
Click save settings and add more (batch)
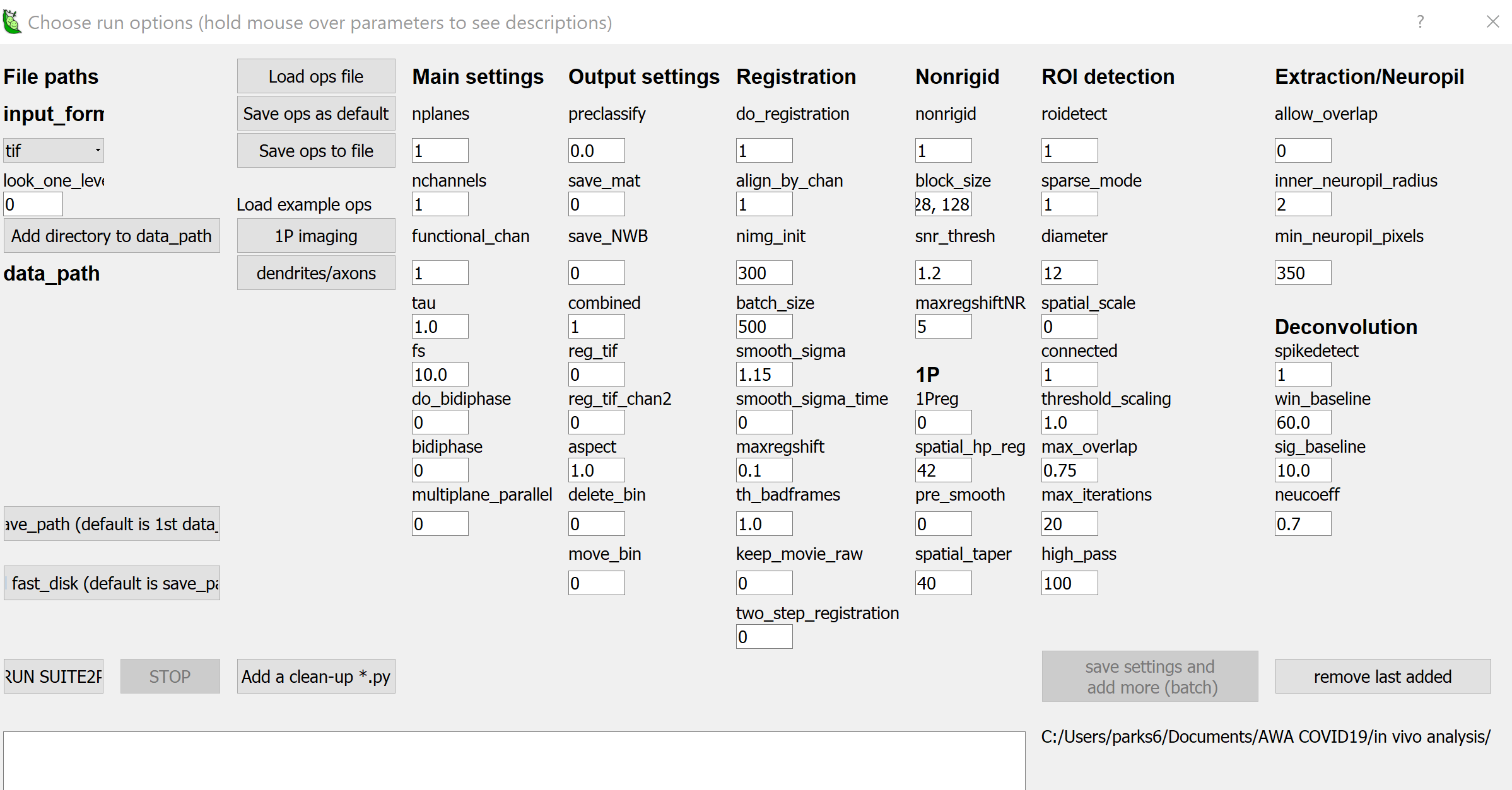tap(1149, 675)
